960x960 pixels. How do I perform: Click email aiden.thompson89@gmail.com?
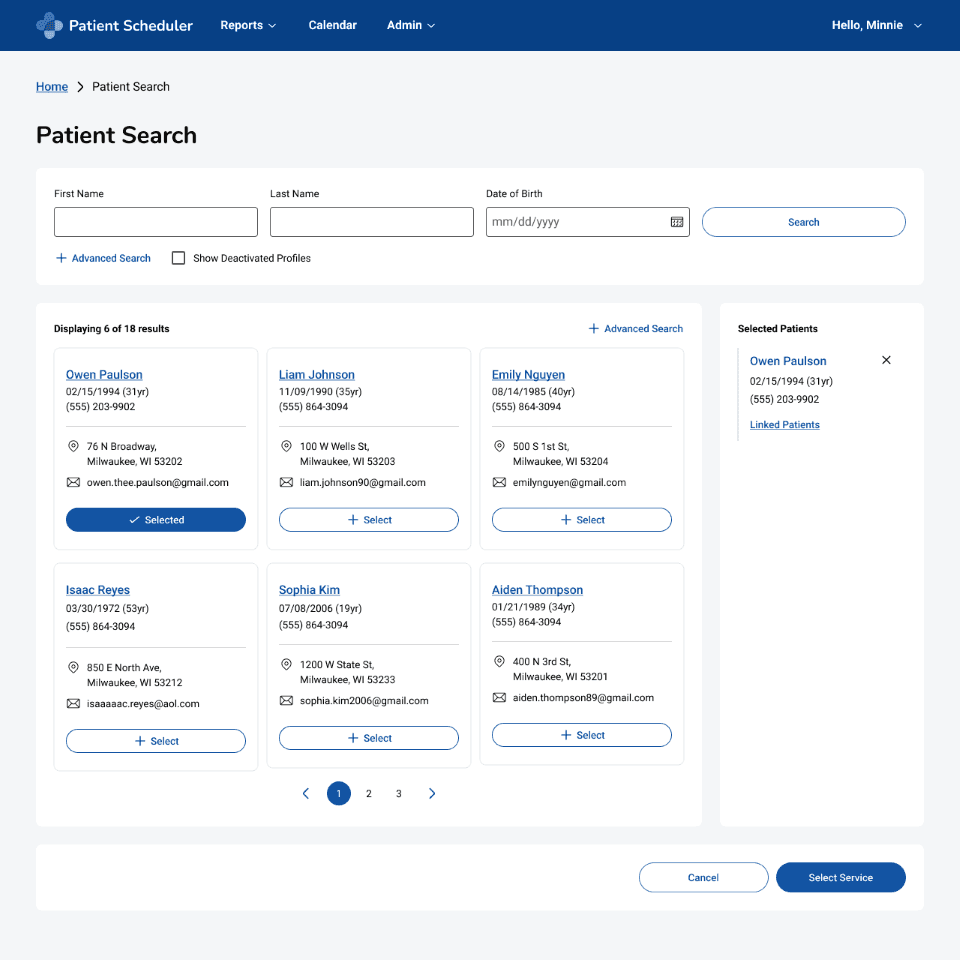click(583, 697)
